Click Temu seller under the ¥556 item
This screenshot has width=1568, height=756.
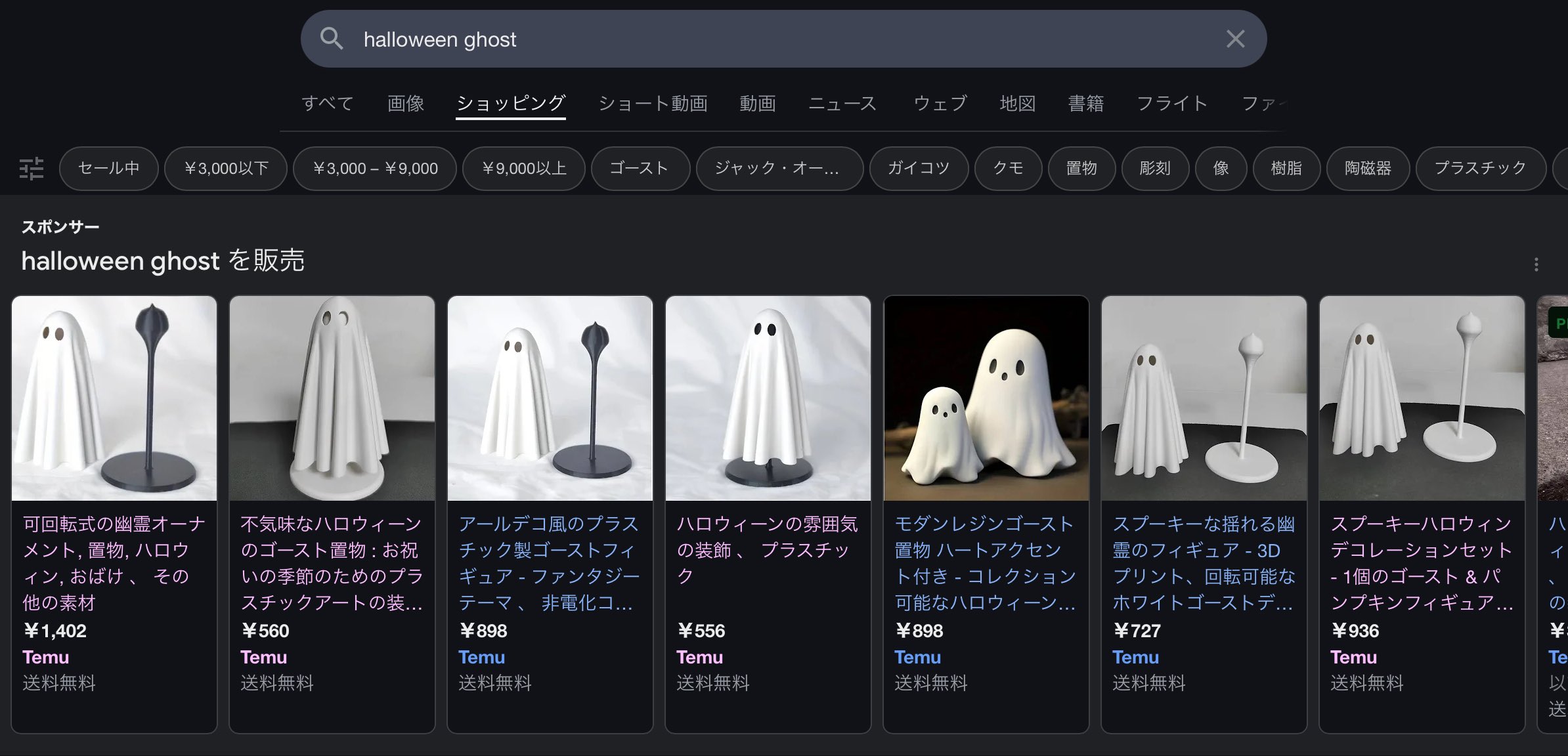(699, 657)
